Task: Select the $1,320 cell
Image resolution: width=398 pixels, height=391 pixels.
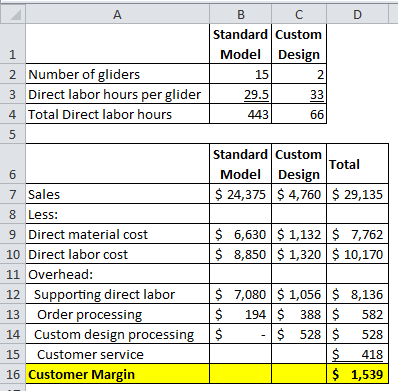Action: [x=299, y=254]
